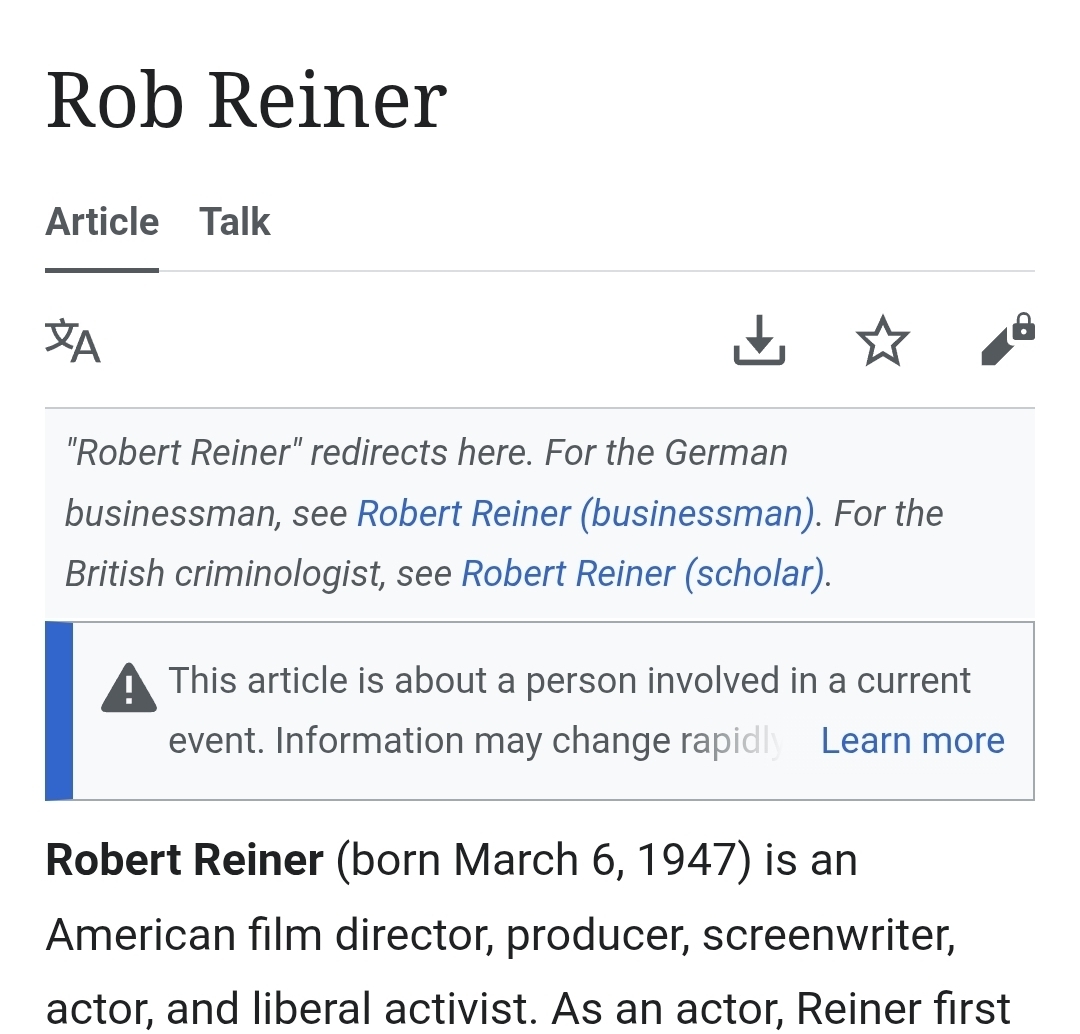Click the locked edit pencil icon

coord(1007,341)
